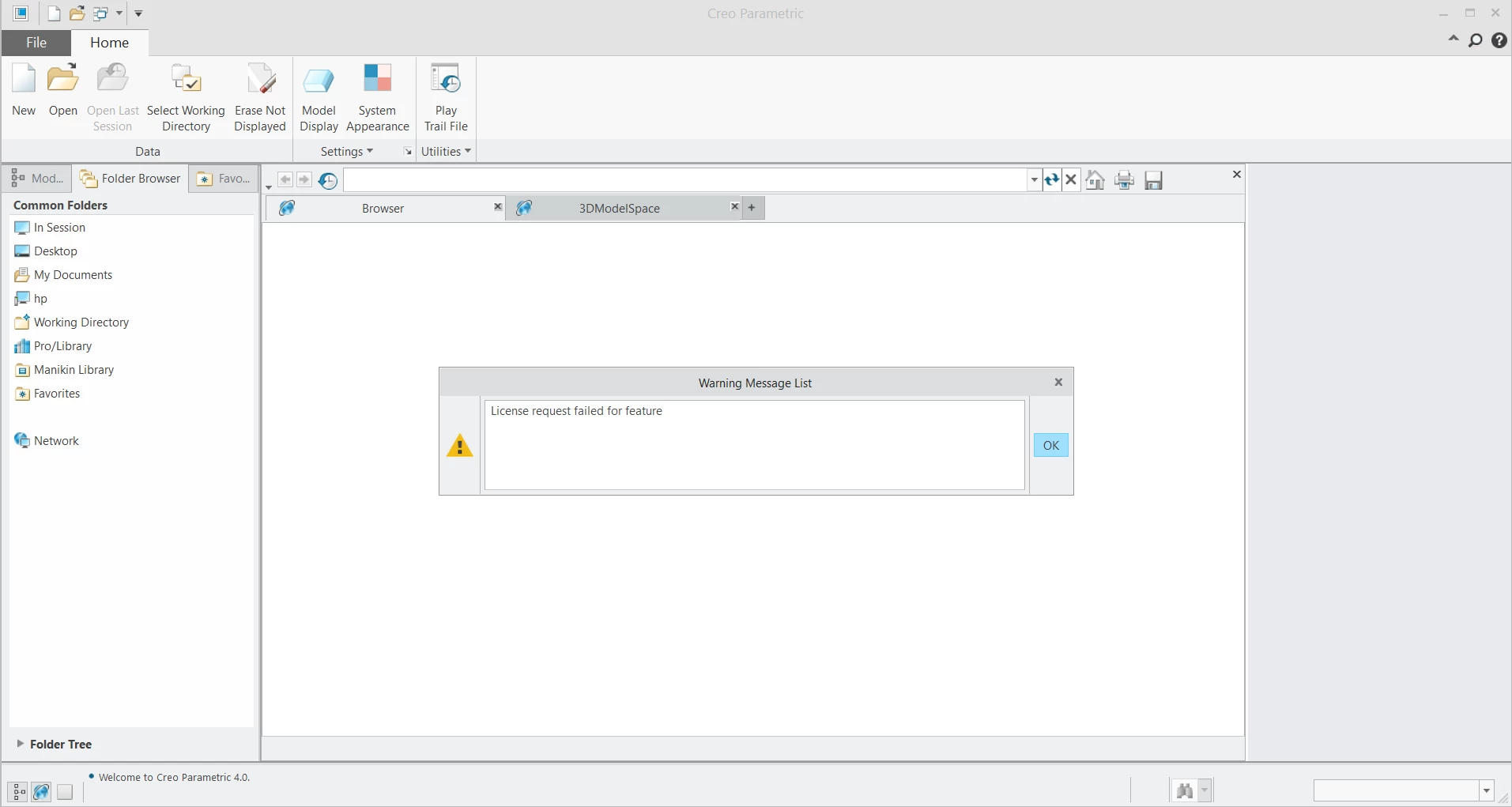Close the browser panel
The height and width of the screenshot is (807, 1512).
click(1237, 175)
